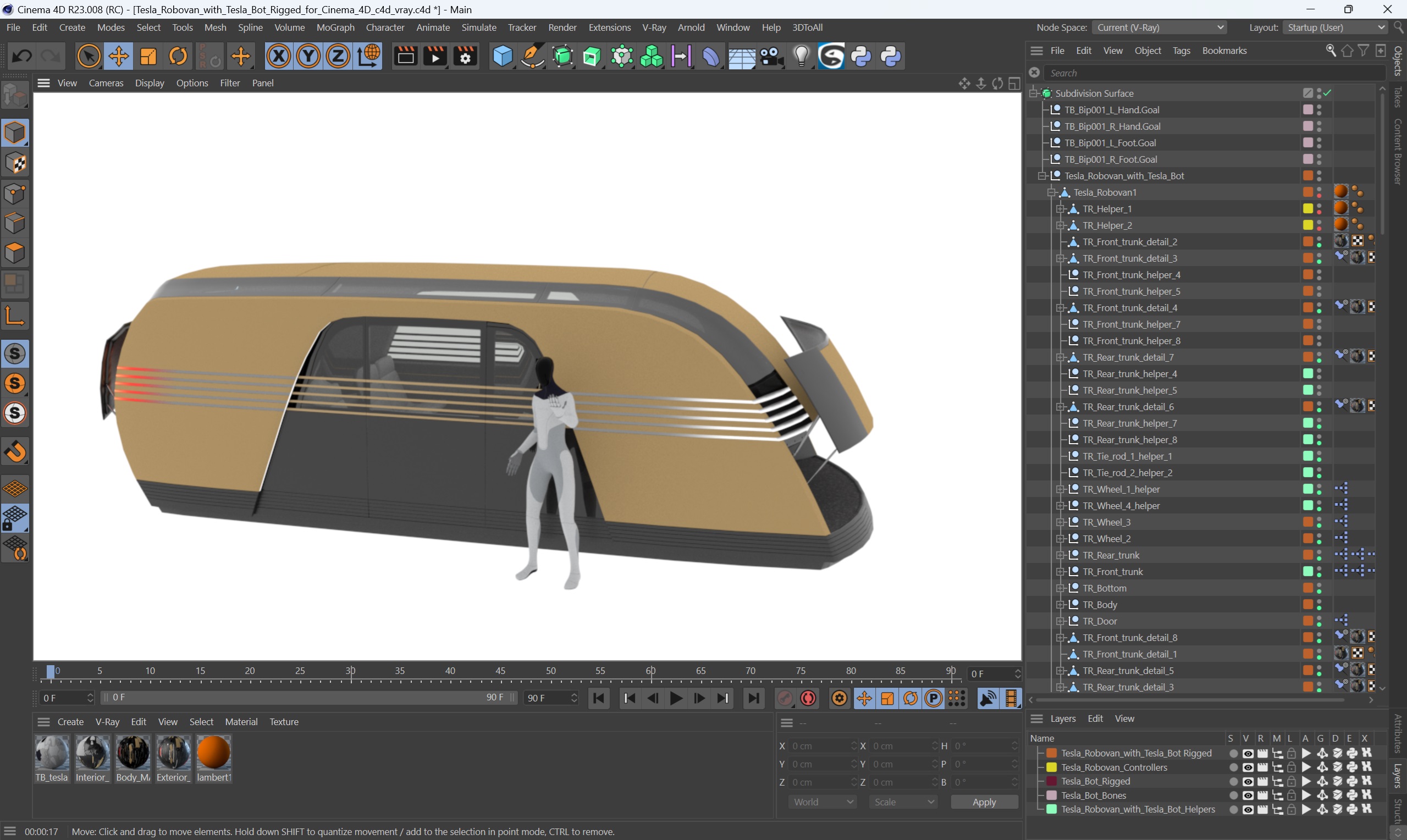Open the MoGraph menu
Image resolution: width=1407 pixels, height=840 pixels.
335,27
